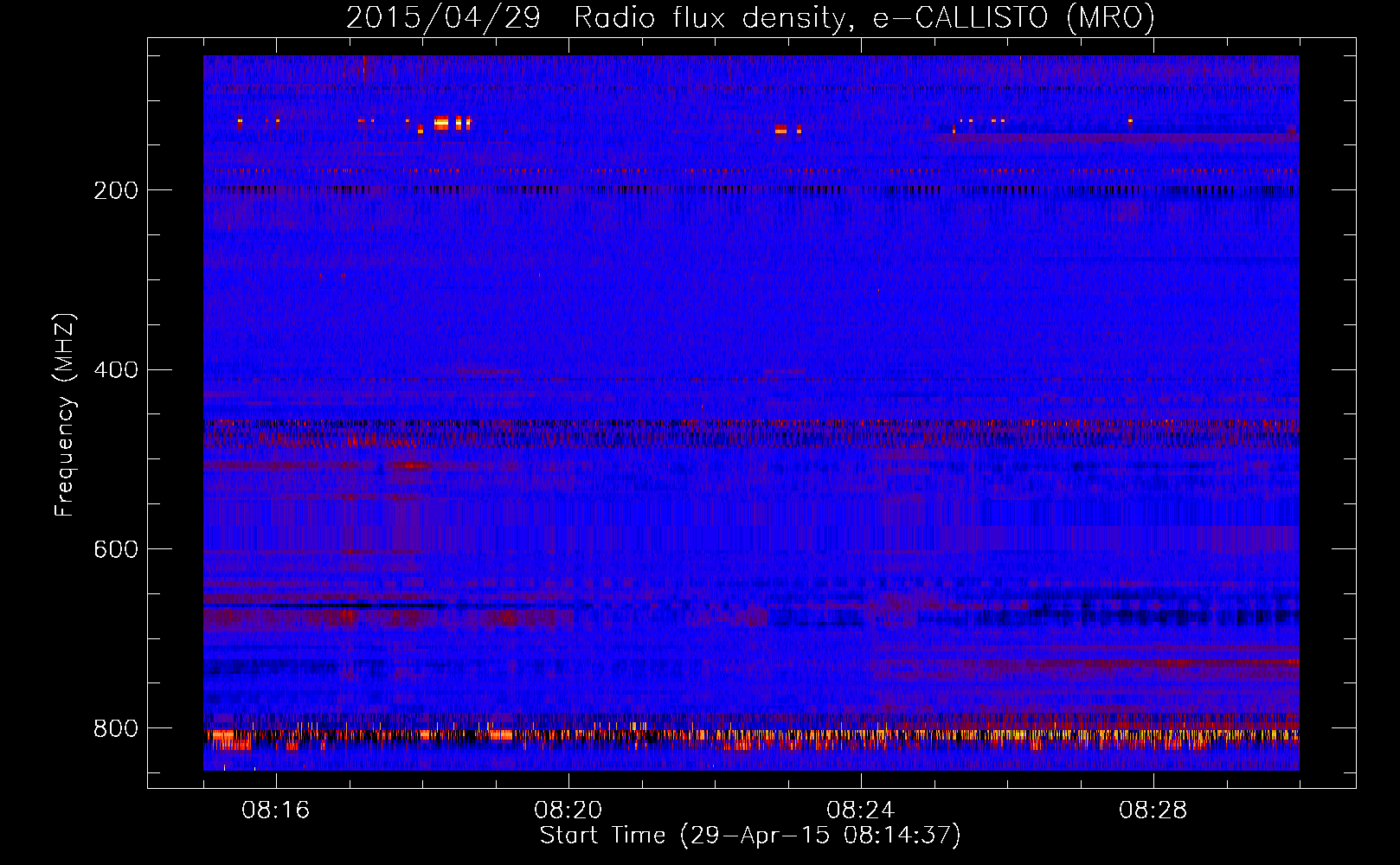
Task: Click the "400" frequency tick label
Action: click(x=116, y=370)
